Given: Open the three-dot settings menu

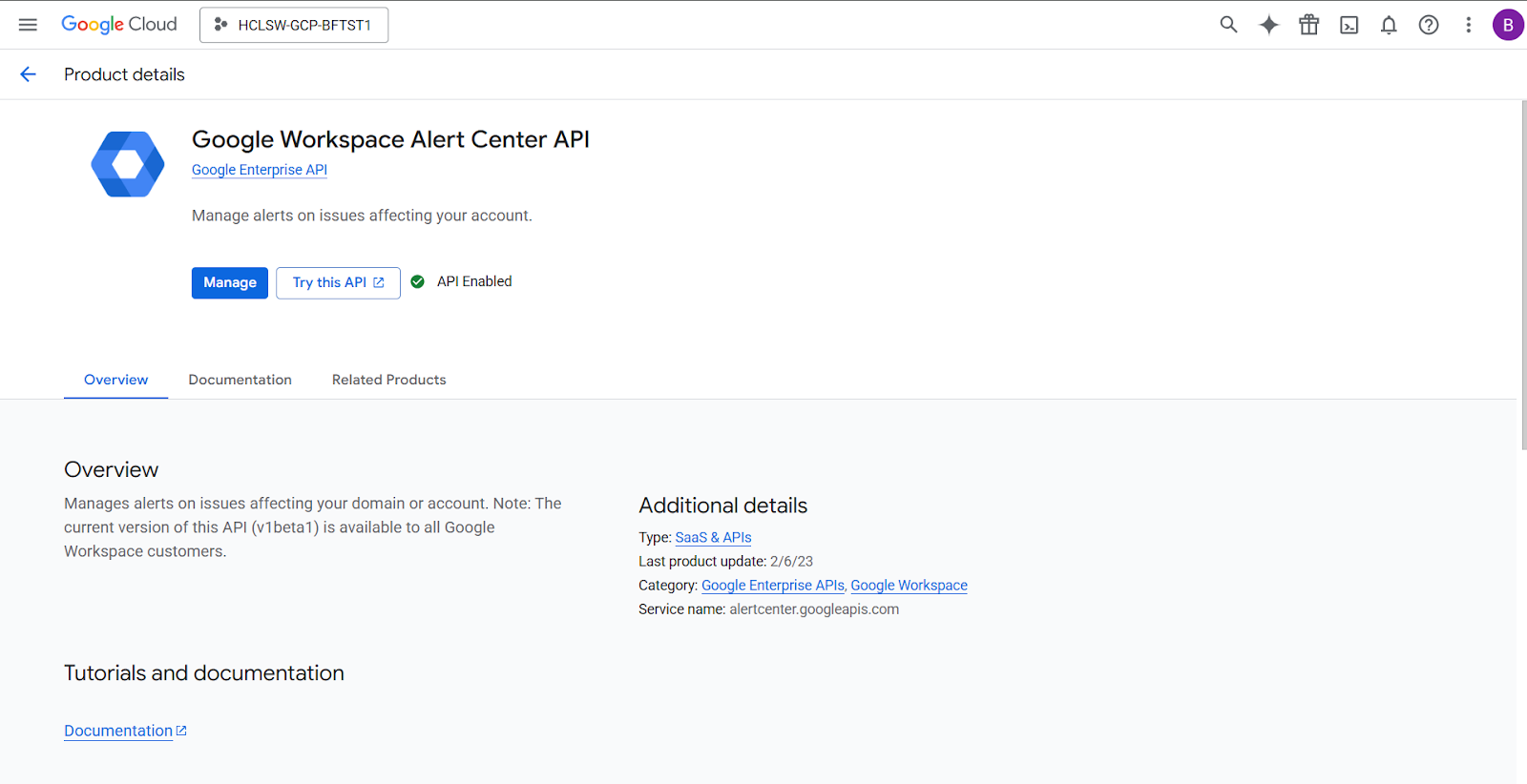Looking at the screenshot, I should 1468,25.
